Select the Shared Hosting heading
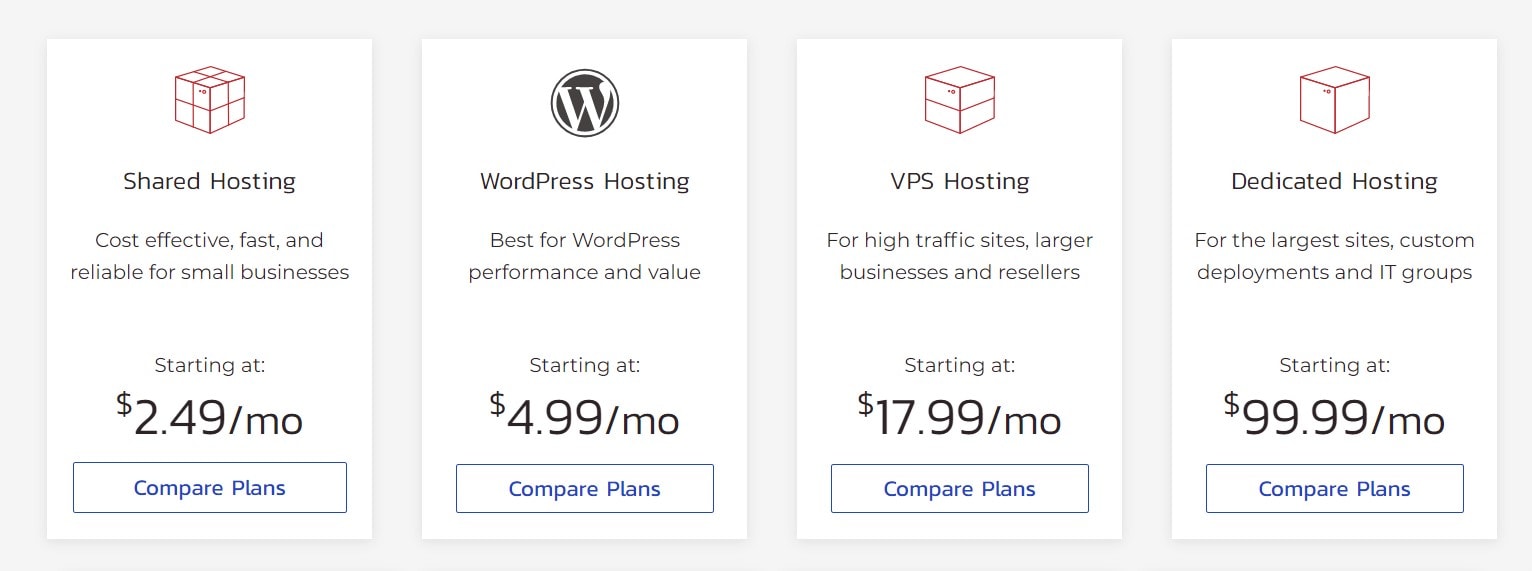The height and width of the screenshot is (571, 1532). pyautogui.click(x=210, y=181)
